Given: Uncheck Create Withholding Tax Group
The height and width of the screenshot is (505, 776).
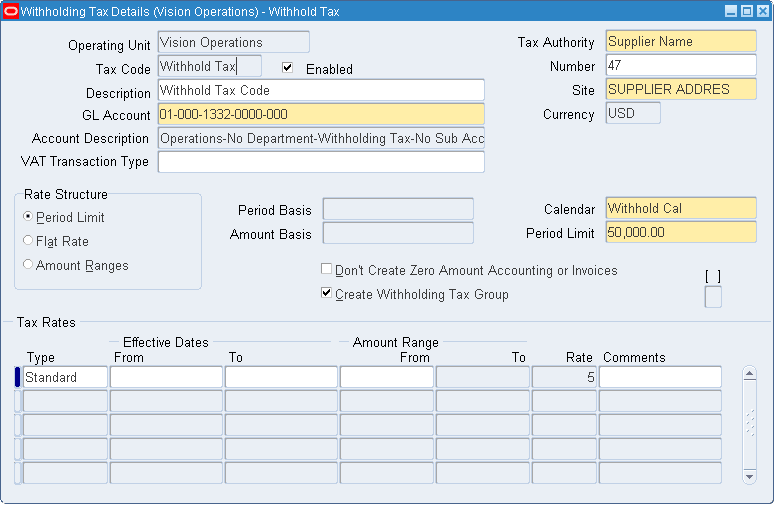Looking at the screenshot, I should [326, 294].
